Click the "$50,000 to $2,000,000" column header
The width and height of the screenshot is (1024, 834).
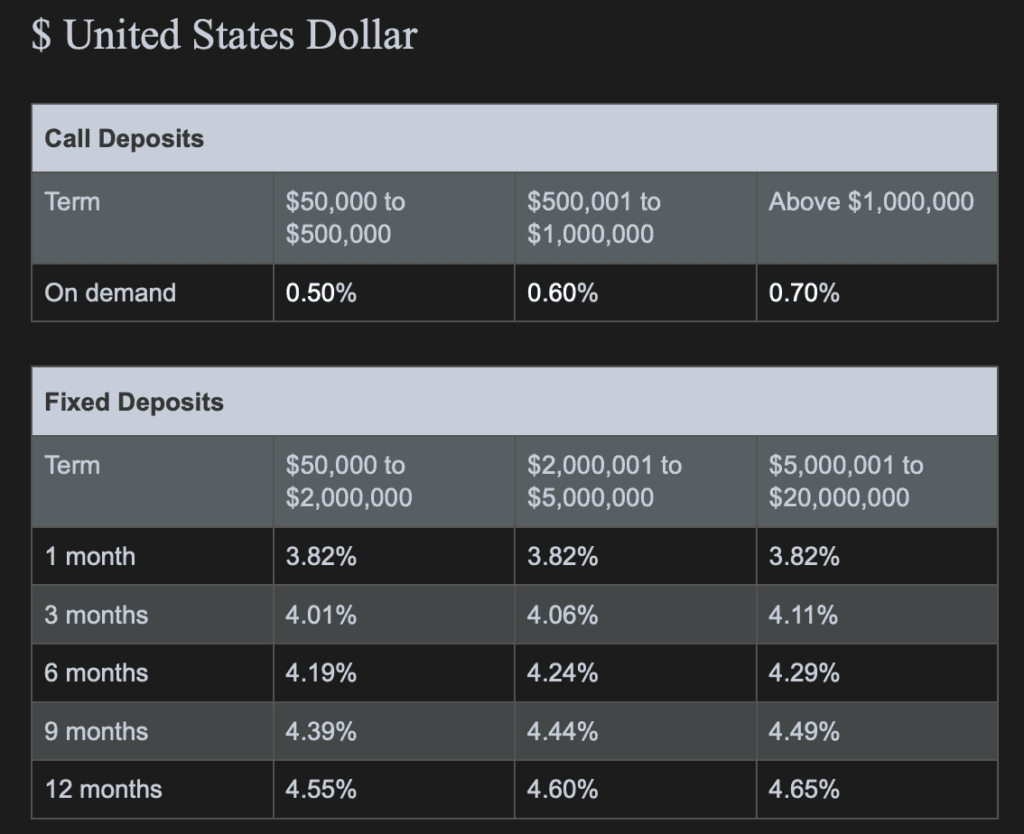349,481
